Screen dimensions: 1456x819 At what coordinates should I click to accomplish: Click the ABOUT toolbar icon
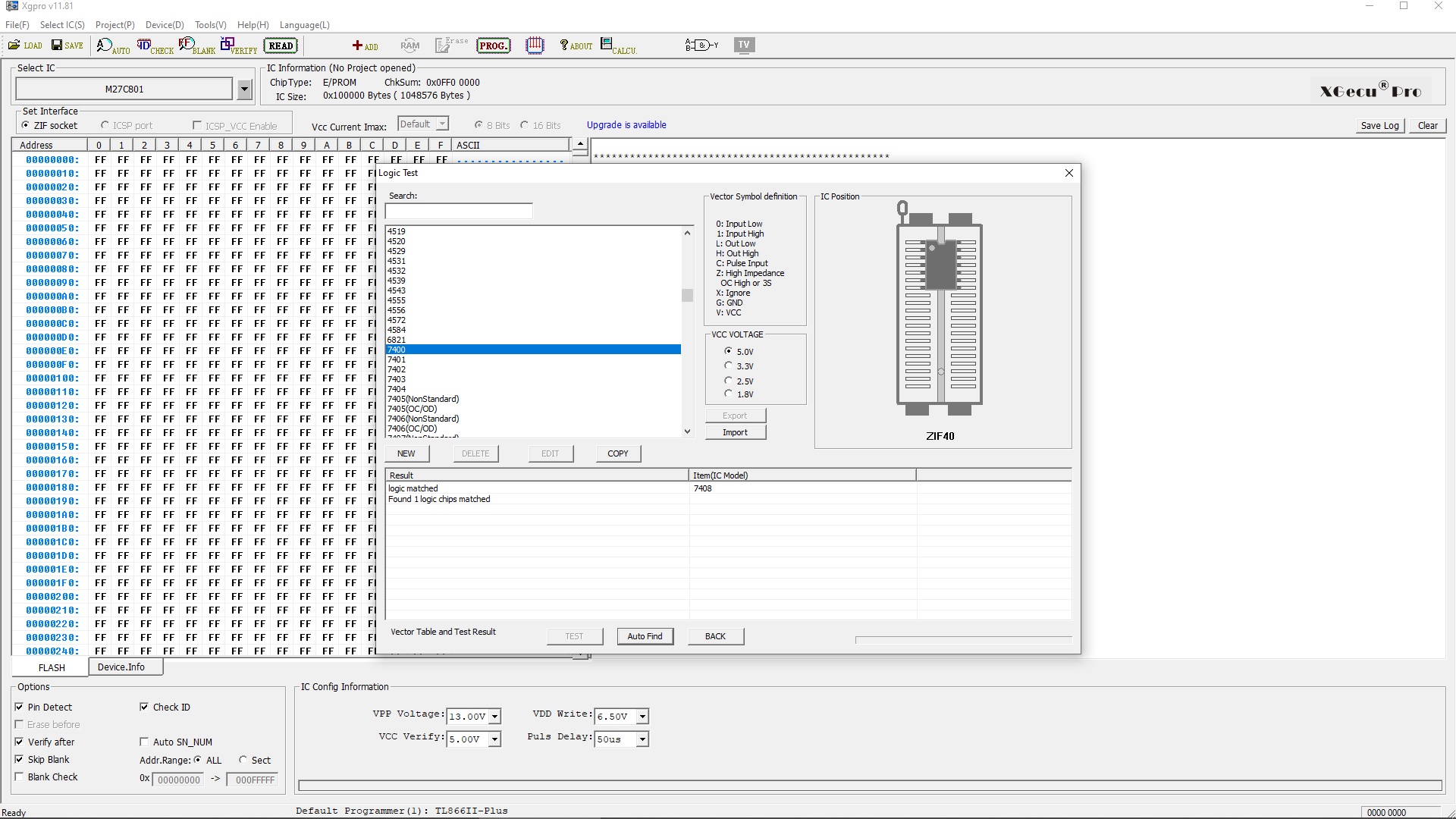coord(576,45)
